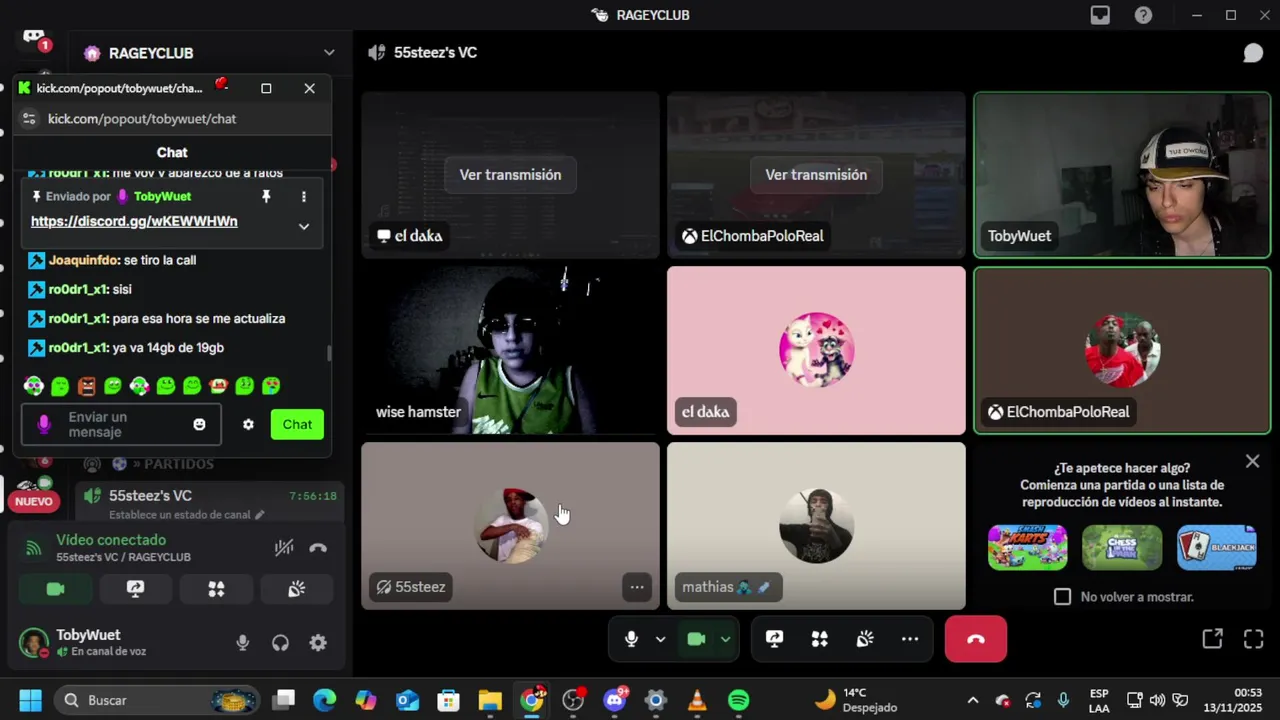Open the pinned message three-dot menu
The height and width of the screenshot is (720, 1280).
pyautogui.click(x=304, y=197)
